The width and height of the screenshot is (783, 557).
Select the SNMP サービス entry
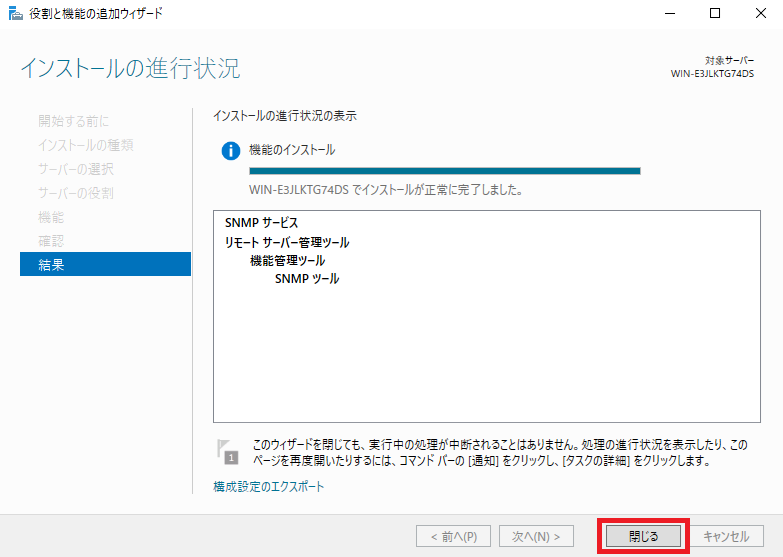[261, 223]
